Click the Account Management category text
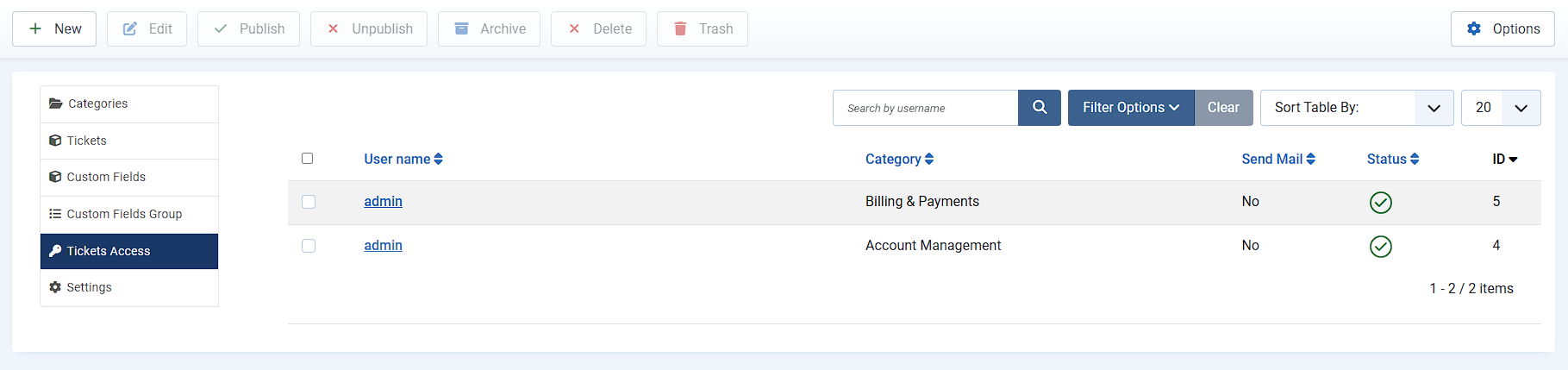1568x370 pixels. pyautogui.click(x=934, y=245)
